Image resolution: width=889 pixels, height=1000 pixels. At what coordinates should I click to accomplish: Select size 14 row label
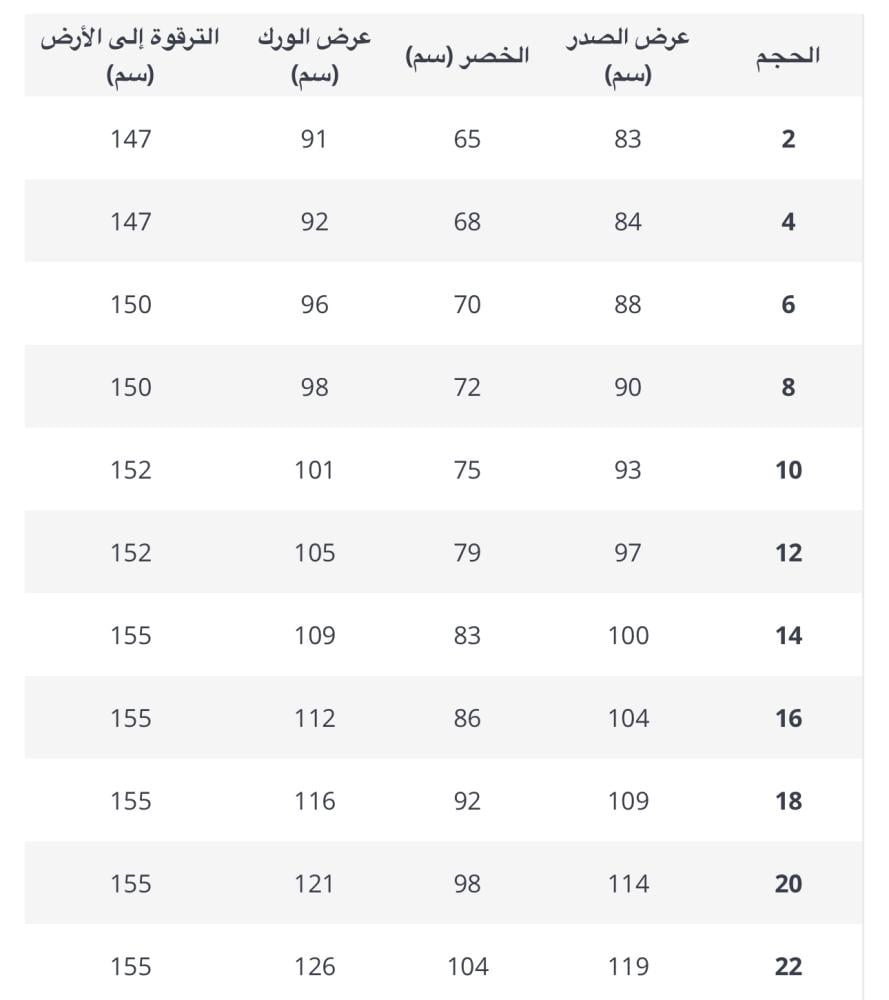(x=788, y=636)
